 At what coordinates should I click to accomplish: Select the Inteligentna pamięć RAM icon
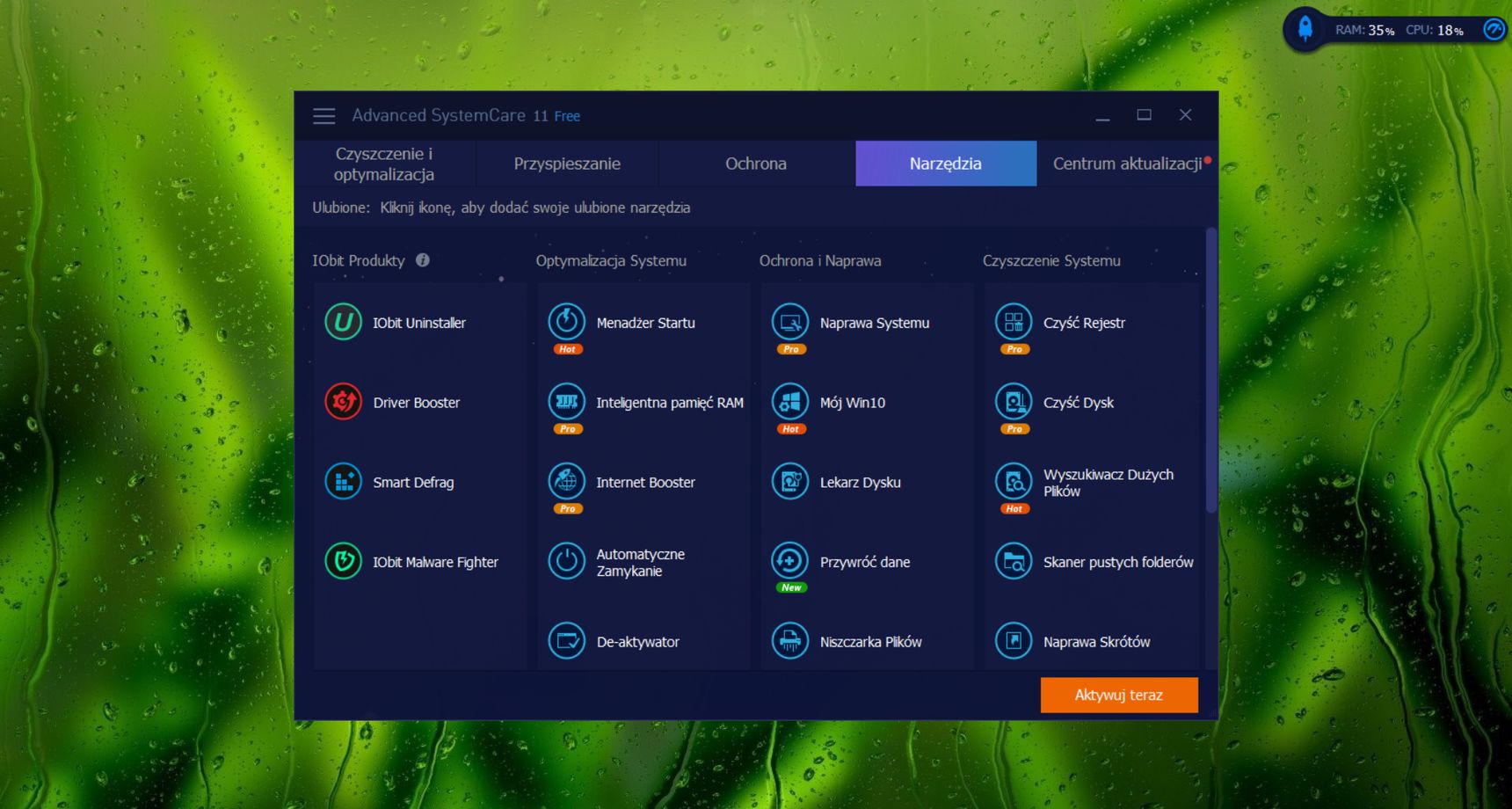pos(567,402)
